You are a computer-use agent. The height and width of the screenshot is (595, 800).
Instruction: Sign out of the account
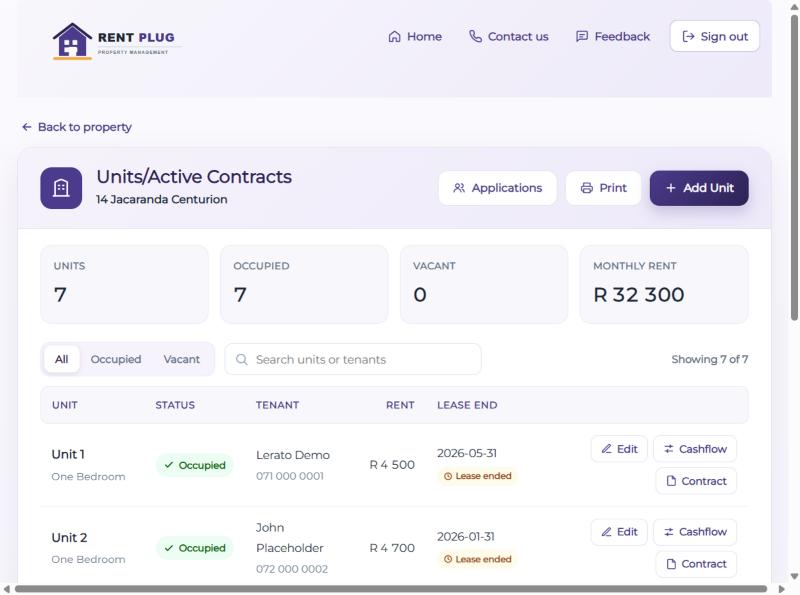click(x=714, y=36)
